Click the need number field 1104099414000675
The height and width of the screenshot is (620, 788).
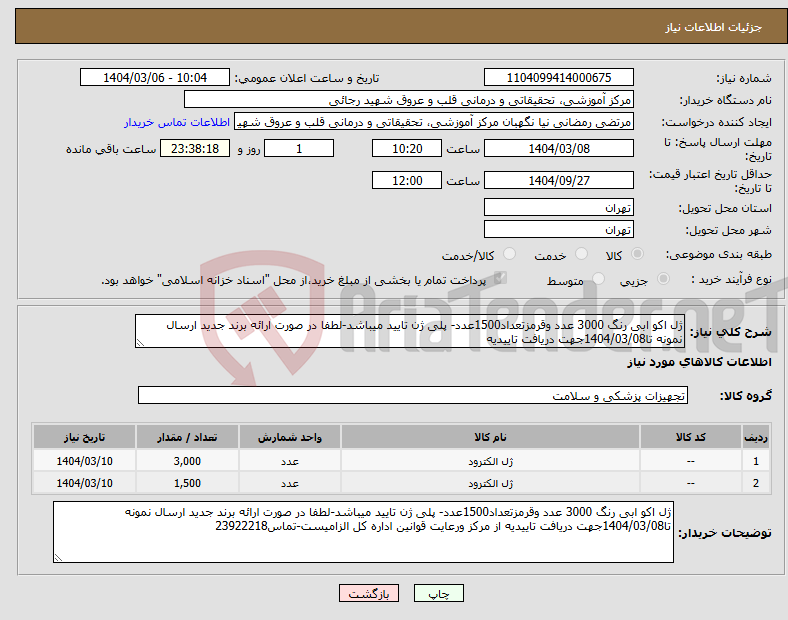tap(558, 77)
